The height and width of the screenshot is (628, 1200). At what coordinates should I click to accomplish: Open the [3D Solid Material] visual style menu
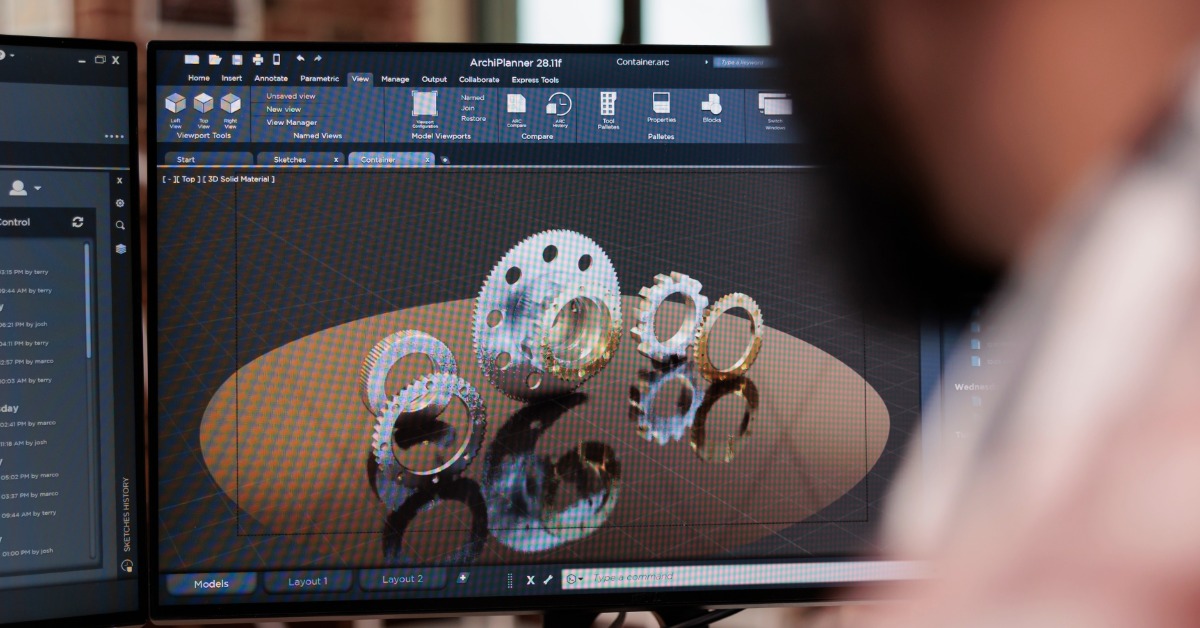(238, 179)
